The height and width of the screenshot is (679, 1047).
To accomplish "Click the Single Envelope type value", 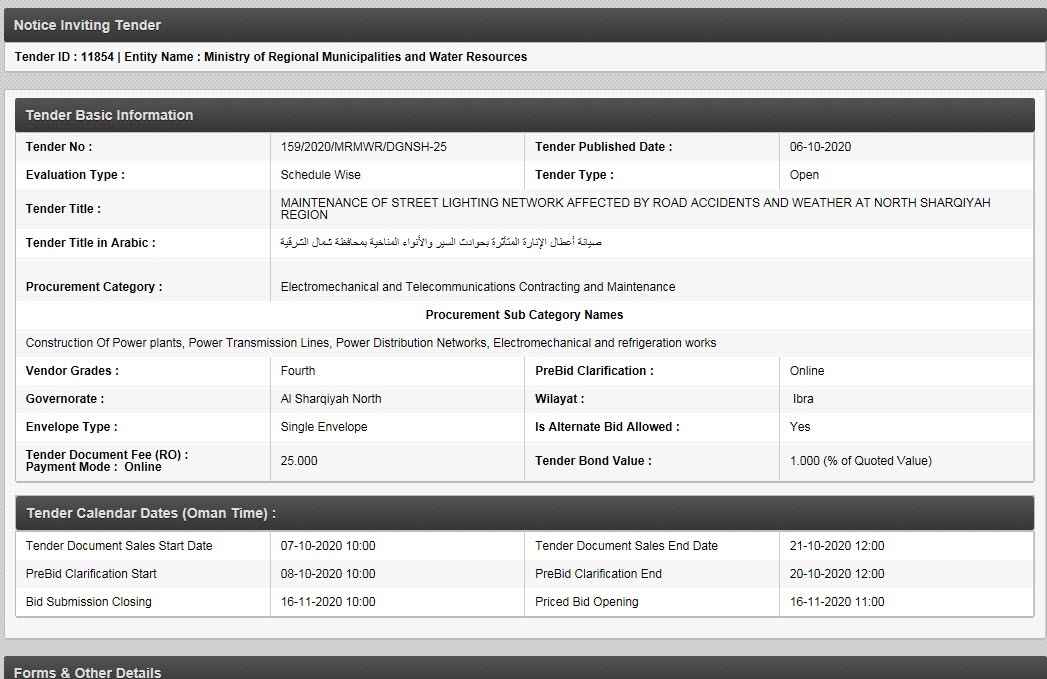I will point(324,427).
